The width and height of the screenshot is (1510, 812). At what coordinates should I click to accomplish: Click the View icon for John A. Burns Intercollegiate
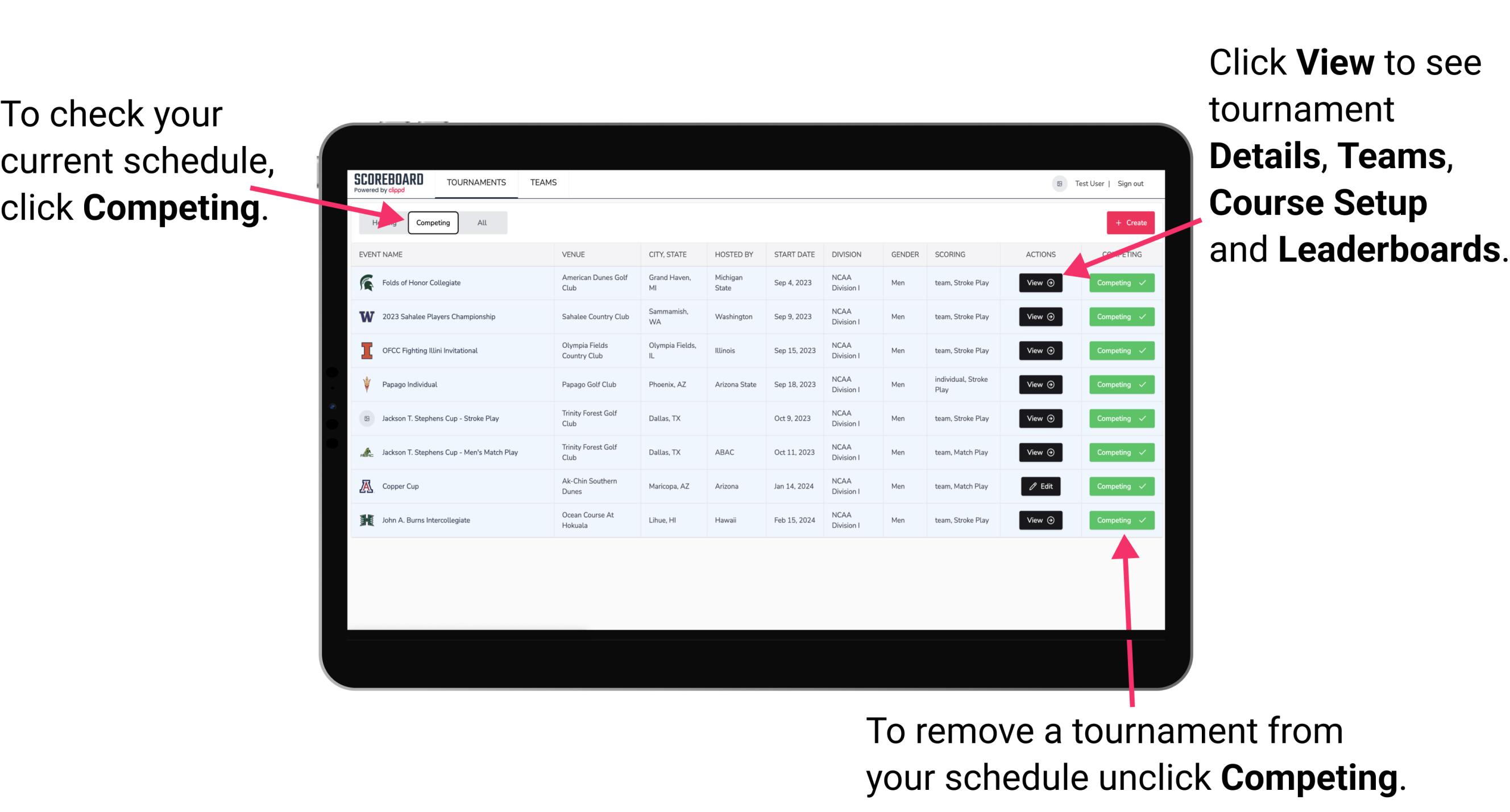pyautogui.click(x=1040, y=520)
